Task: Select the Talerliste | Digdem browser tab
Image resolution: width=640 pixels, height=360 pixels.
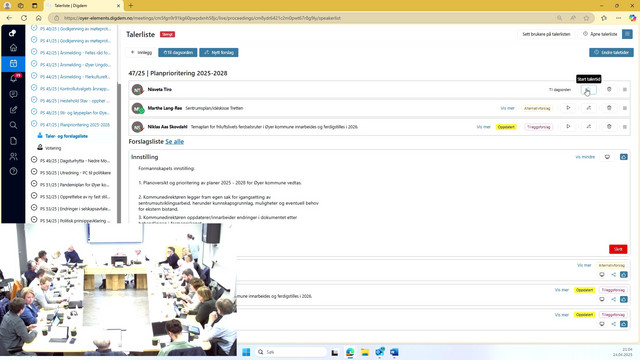Action: click(x=83, y=6)
